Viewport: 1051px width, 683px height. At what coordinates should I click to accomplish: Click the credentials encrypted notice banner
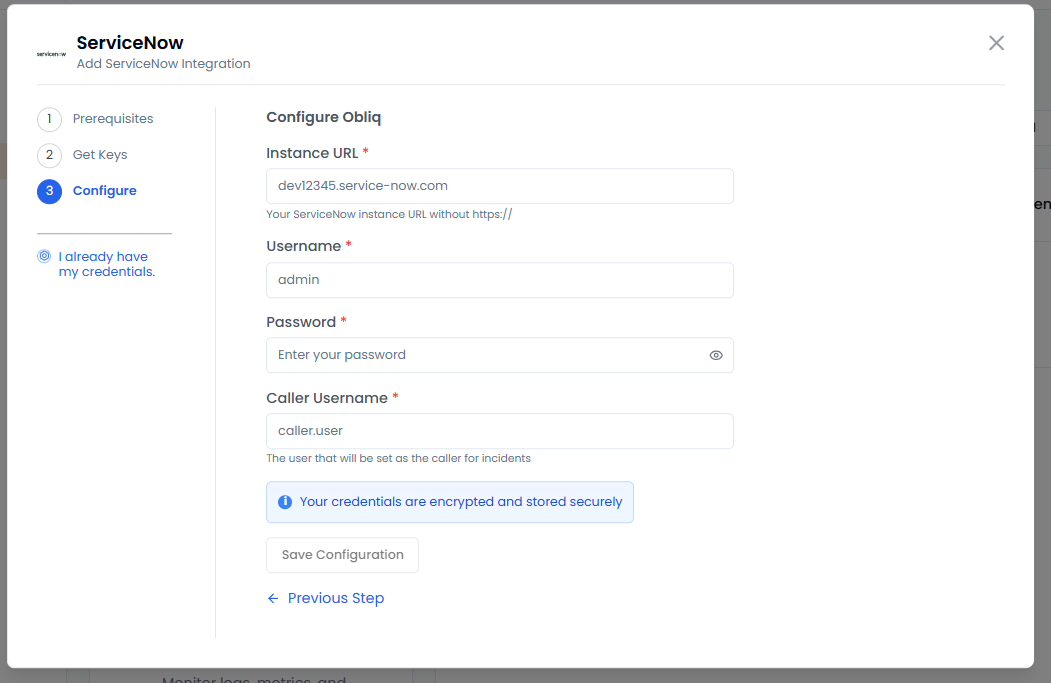click(x=460, y=502)
